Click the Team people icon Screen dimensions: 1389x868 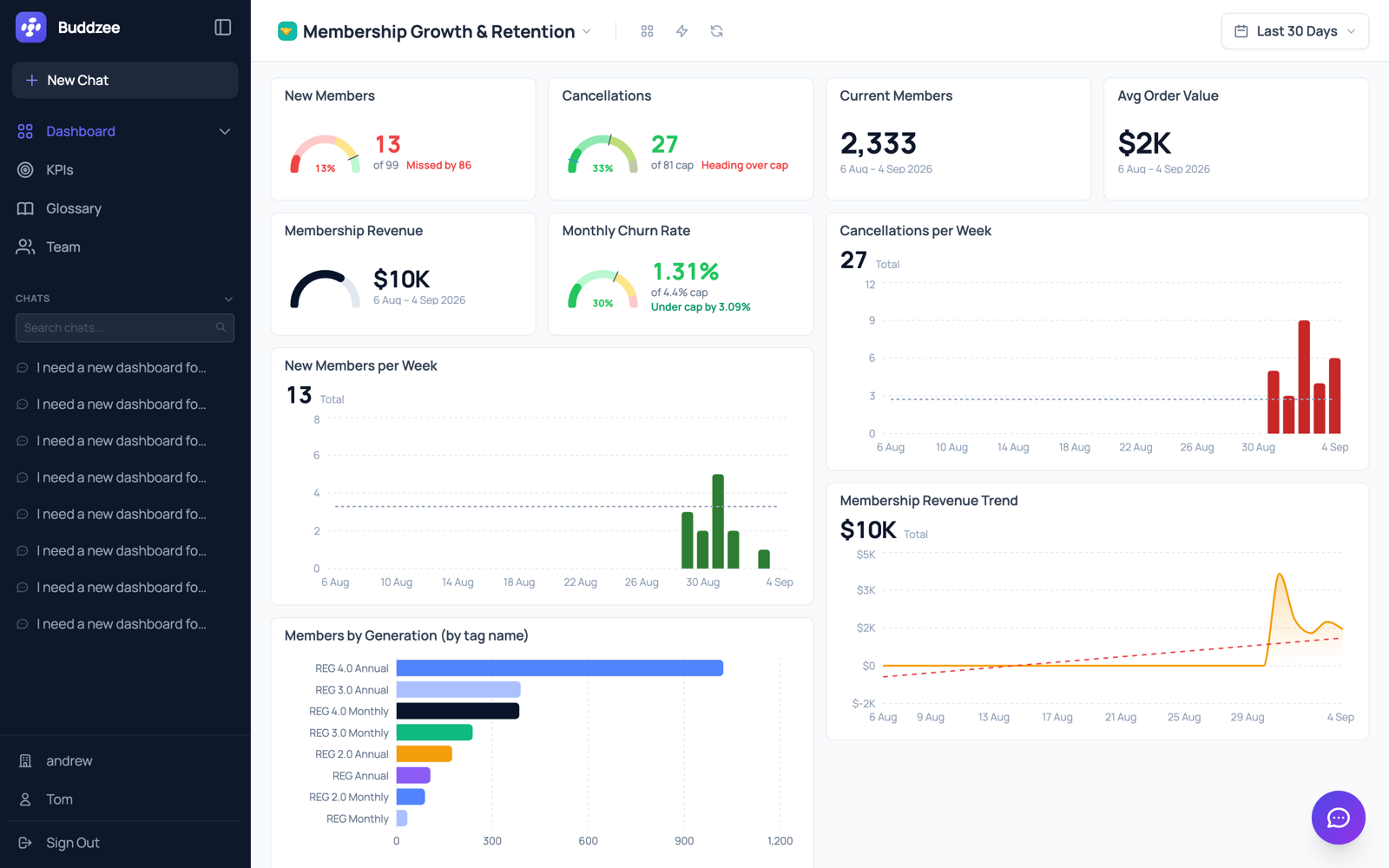[25, 247]
